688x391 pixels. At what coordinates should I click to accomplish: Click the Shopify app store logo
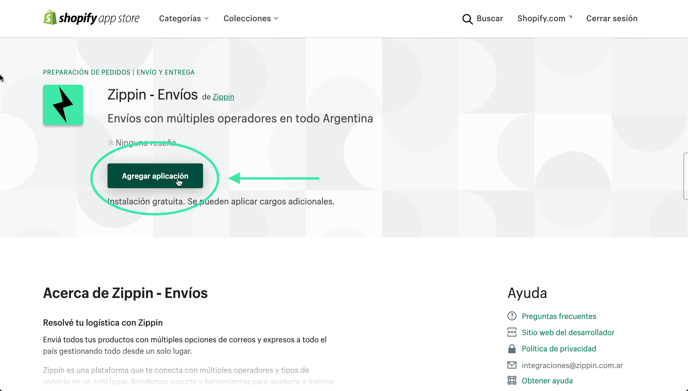coord(91,18)
